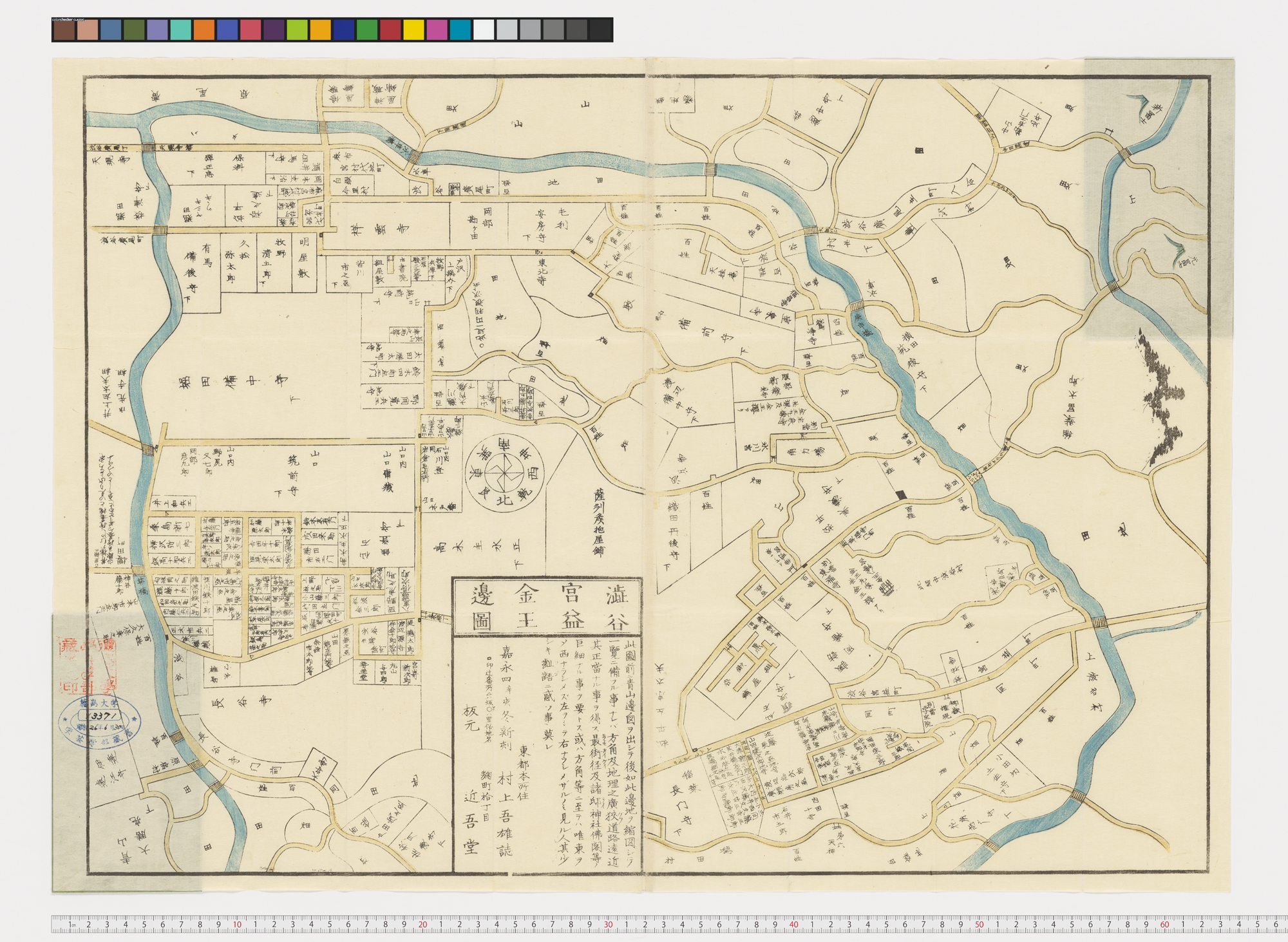Click the red 10 mark on the ruler
This screenshot has width=1288, height=942.
tap(237, 925)
